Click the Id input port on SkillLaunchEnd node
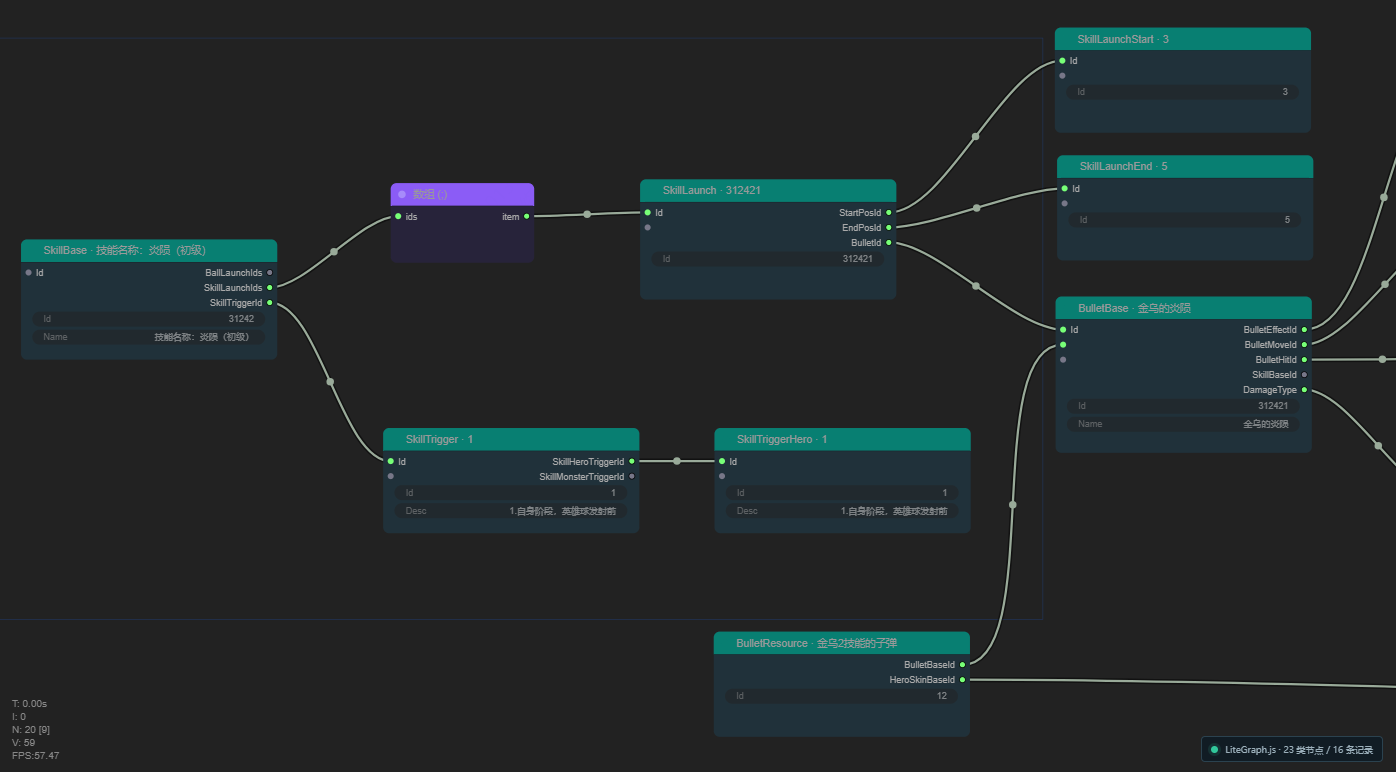Screen dimensions: 1396x772 tap(1064, 188)
